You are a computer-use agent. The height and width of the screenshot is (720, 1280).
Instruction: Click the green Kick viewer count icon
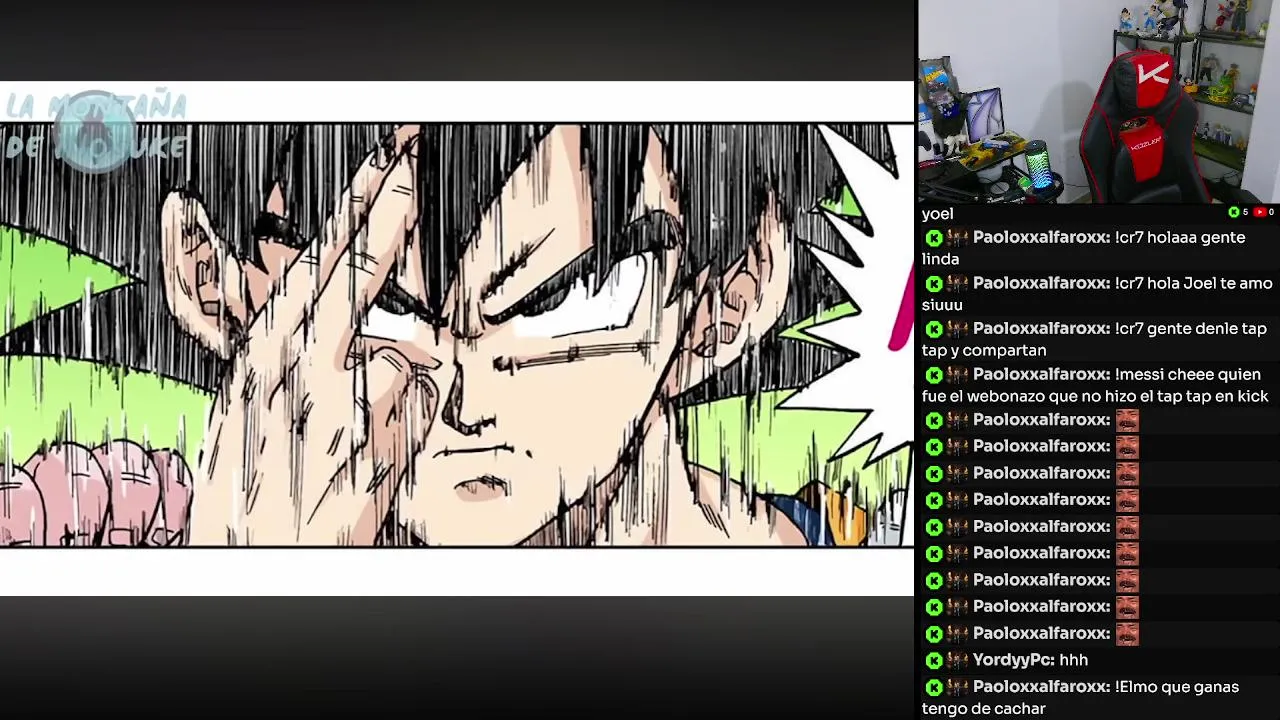point(1234,212)
